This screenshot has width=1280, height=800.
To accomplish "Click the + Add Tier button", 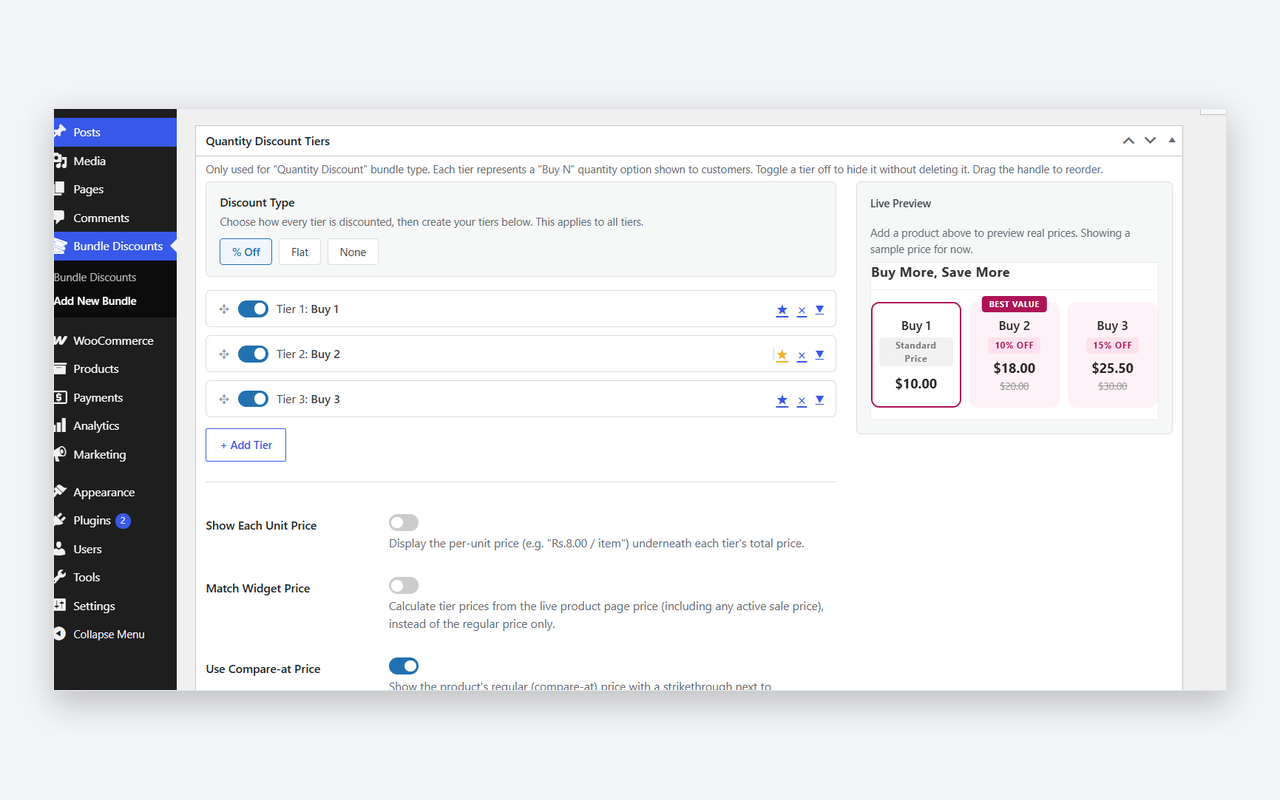I will 246,445.
